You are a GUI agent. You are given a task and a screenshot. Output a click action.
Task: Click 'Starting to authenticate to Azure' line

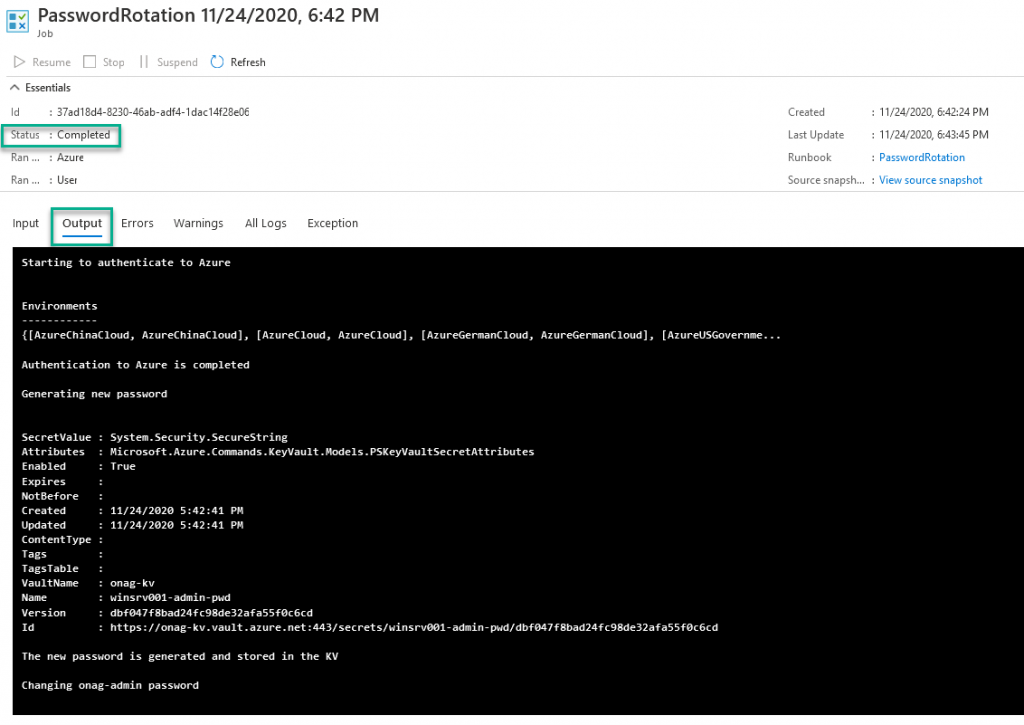[x=126, y=263]
